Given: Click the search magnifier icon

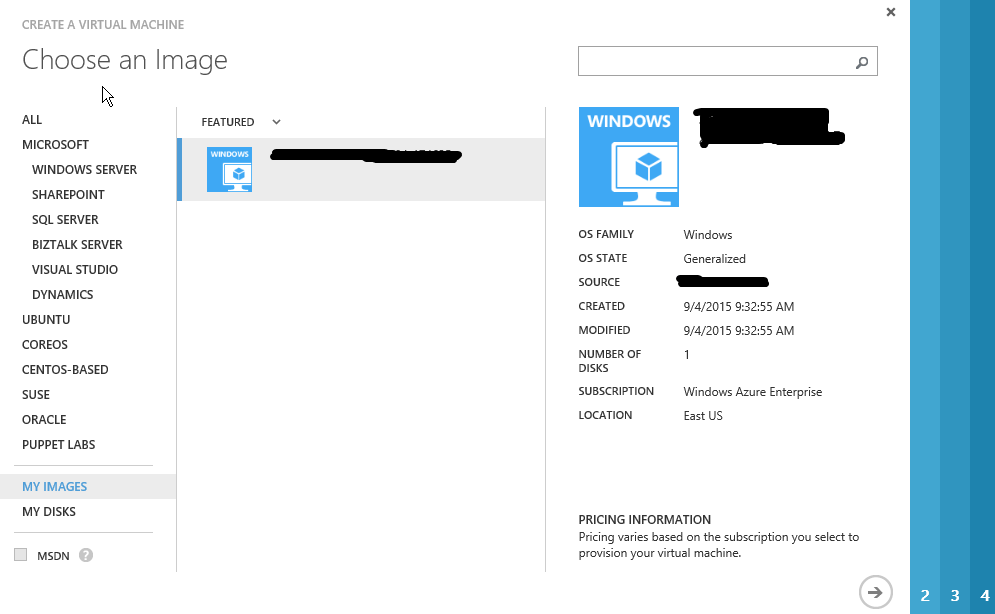Looking at the screenshot, I should coord(862,62).
